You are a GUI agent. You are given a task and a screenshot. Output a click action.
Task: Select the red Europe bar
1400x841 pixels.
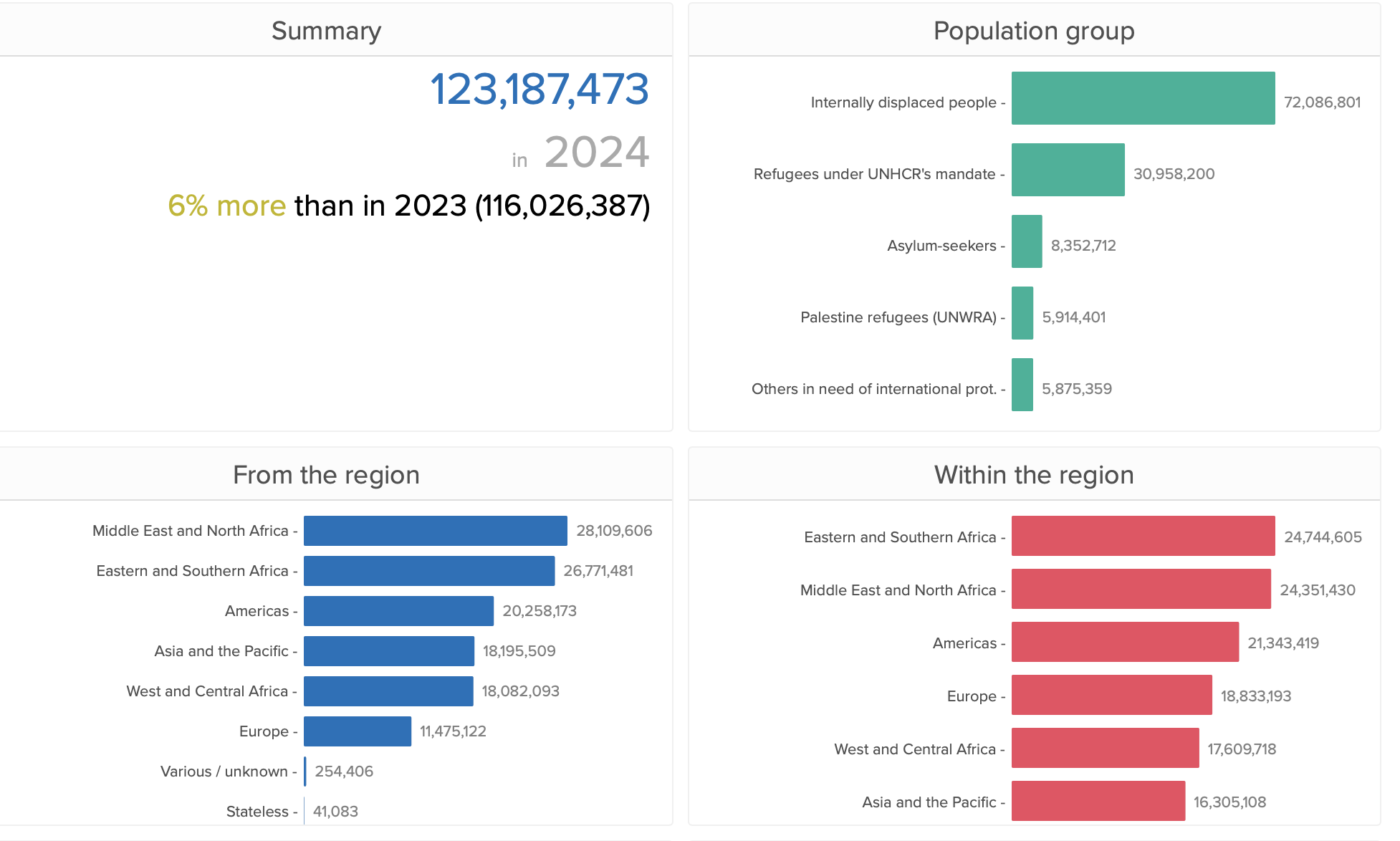click(1111, 695)
